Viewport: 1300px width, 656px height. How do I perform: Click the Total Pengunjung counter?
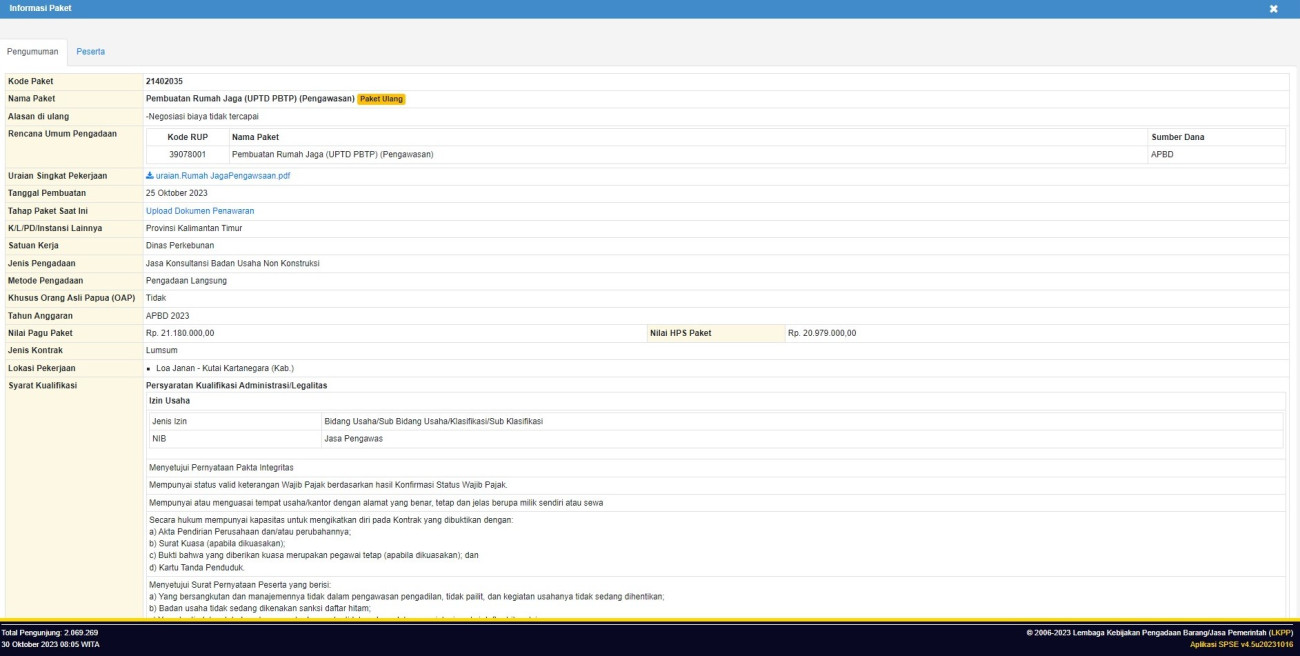coord(50,633)
